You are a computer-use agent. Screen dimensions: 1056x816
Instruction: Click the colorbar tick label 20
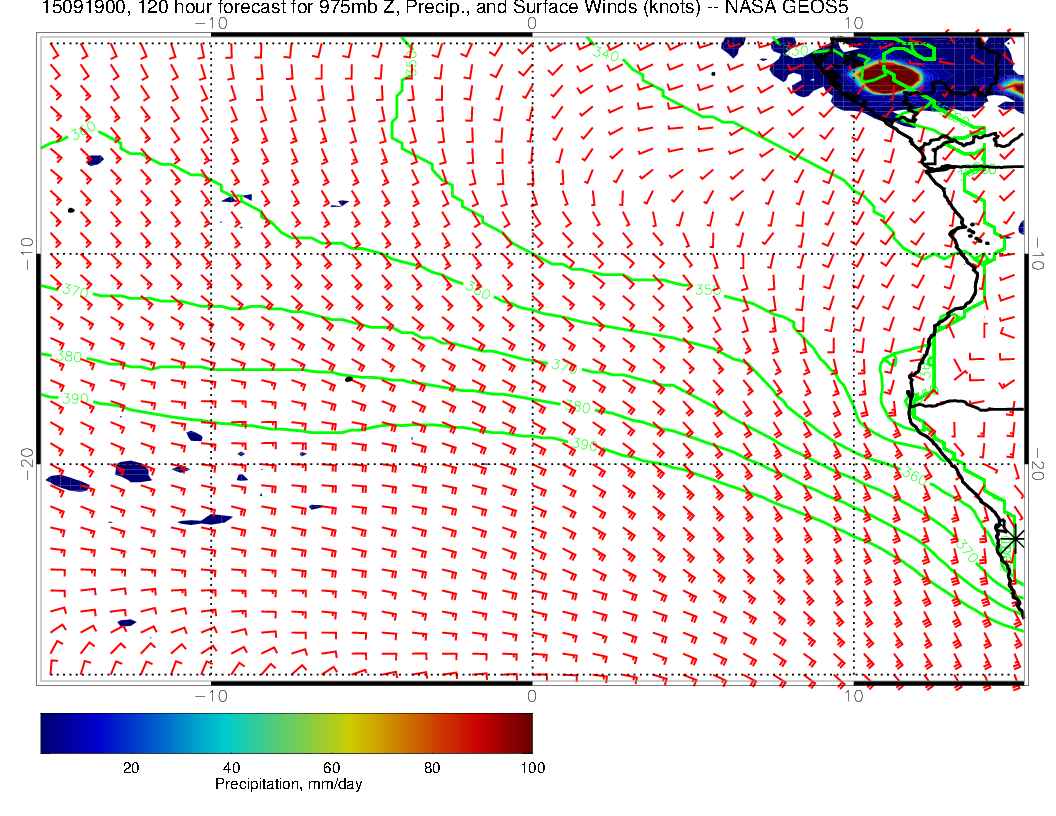click(x=130, y=767)
